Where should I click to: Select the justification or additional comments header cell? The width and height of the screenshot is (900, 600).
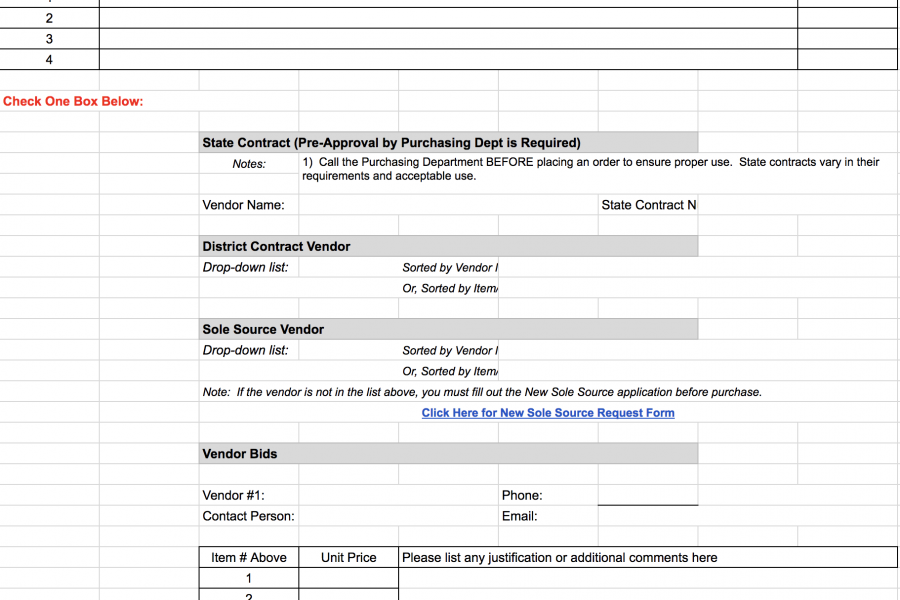(x=648, y=558)
